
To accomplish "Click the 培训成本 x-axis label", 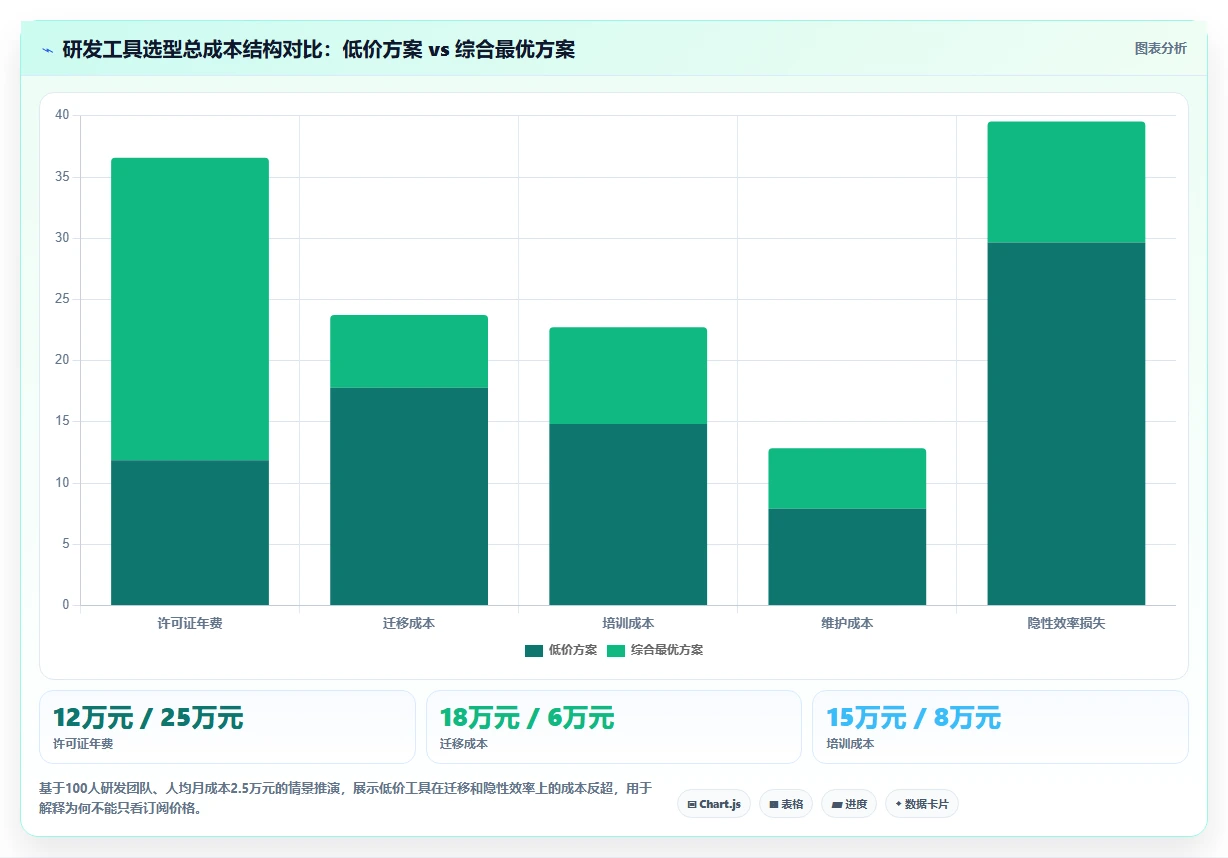I will [x=628, y=623].
